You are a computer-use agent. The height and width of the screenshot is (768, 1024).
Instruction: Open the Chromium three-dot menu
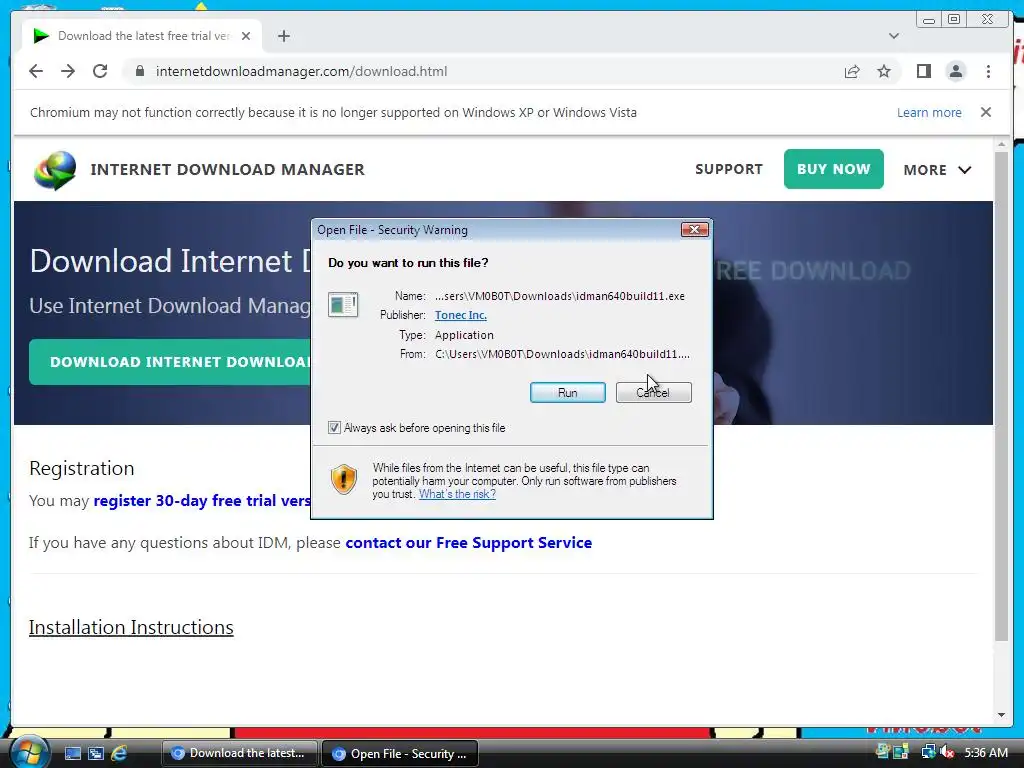pos(988,71)
